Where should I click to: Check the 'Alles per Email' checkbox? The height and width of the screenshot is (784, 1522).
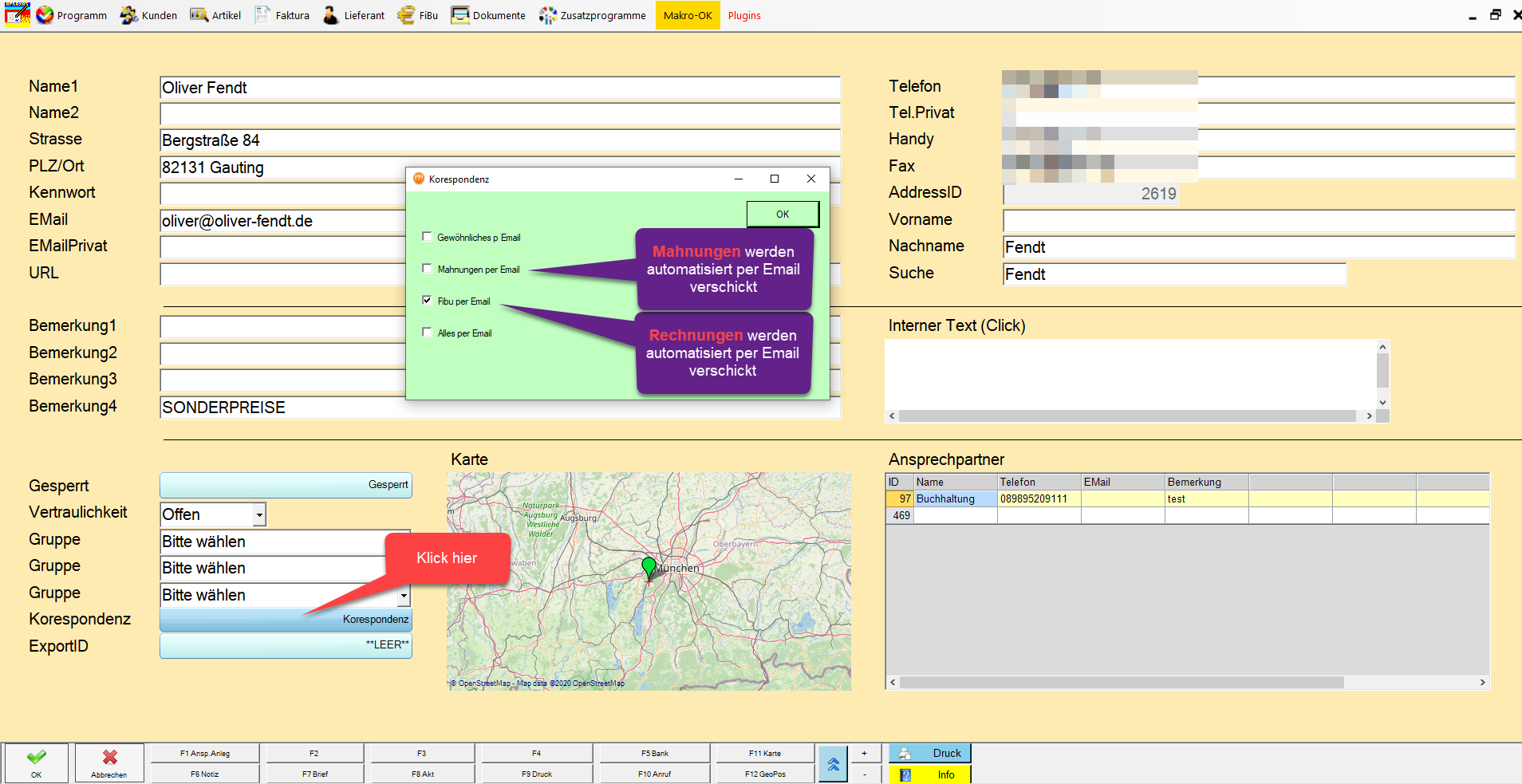427,333
